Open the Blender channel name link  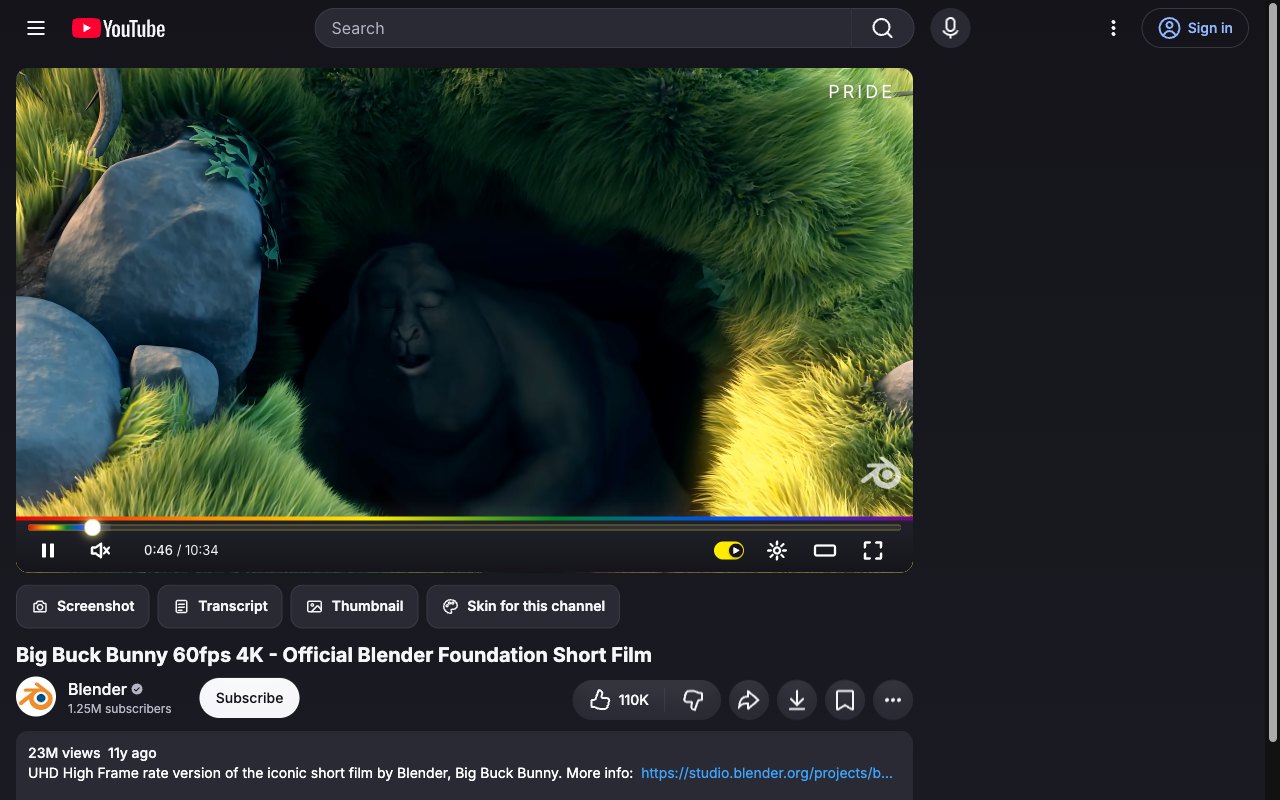97,689
